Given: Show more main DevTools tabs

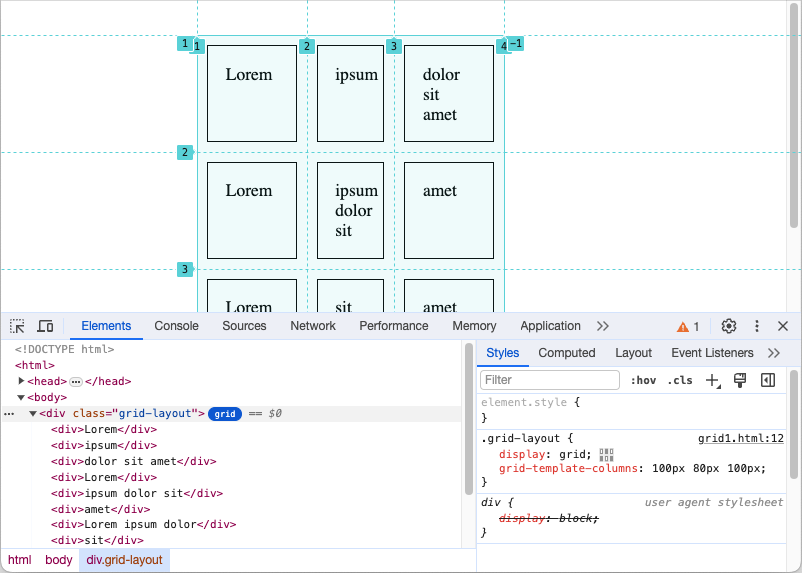Looking at the screenshot, I should [x=603, y=326].
